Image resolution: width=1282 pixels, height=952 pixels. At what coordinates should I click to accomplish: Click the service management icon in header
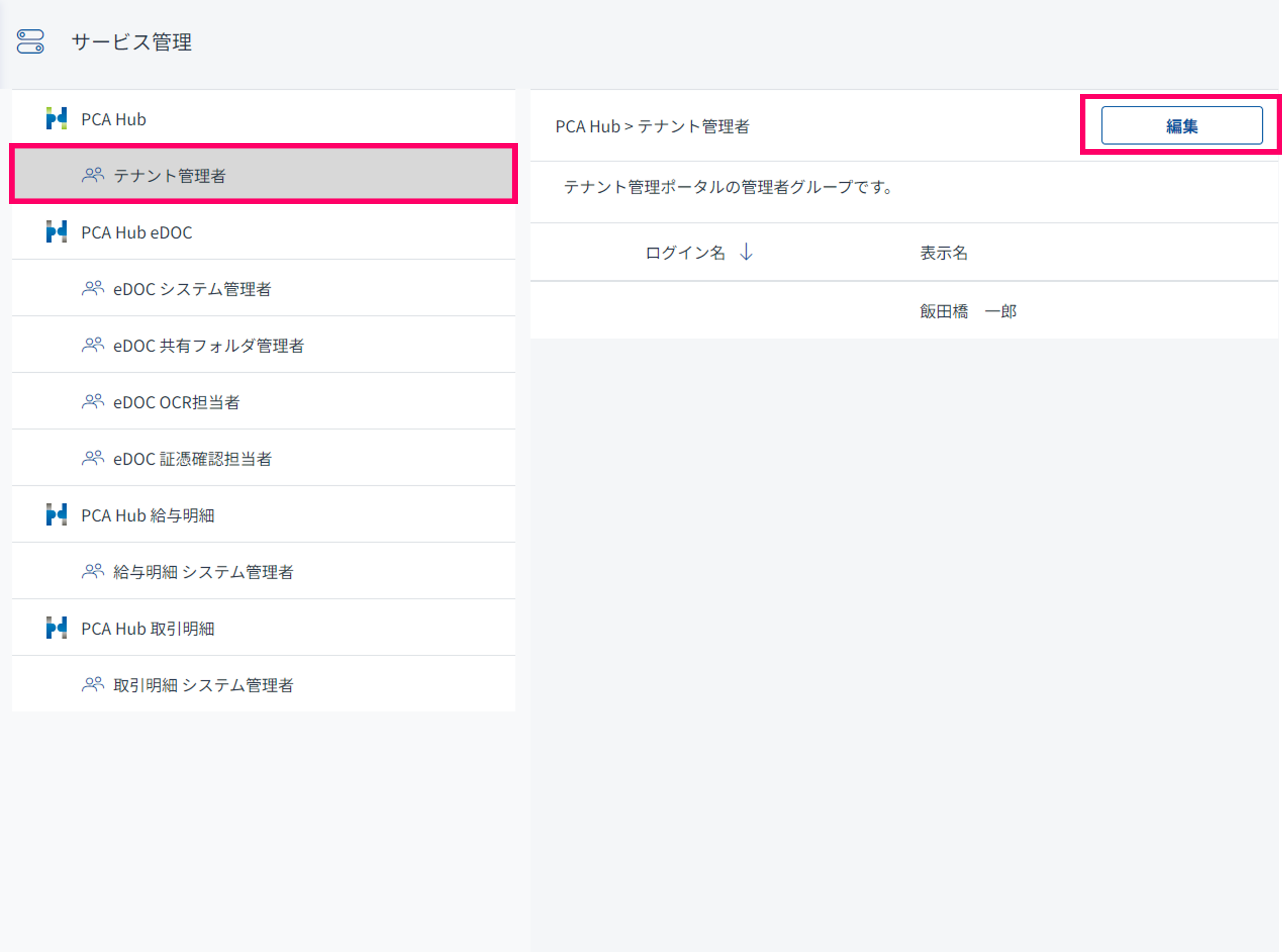(x=30, y=42)
